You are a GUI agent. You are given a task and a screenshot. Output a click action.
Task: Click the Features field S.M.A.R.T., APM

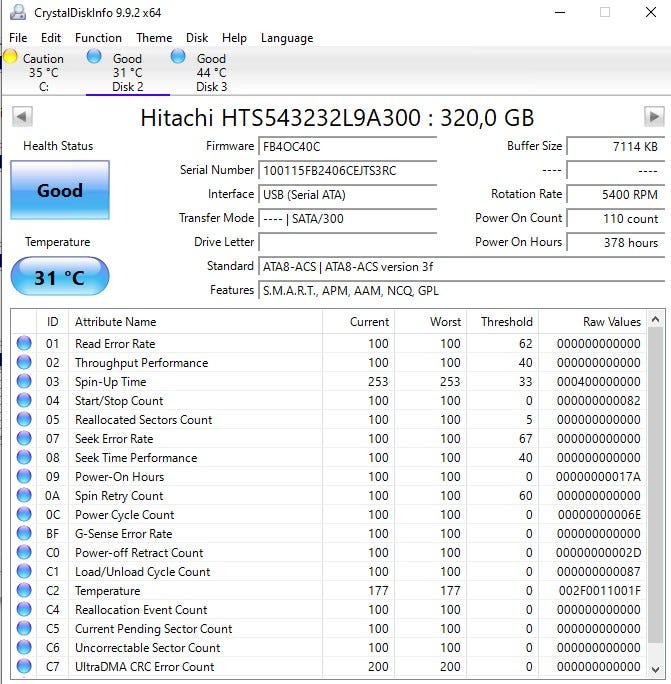[462, 291]
